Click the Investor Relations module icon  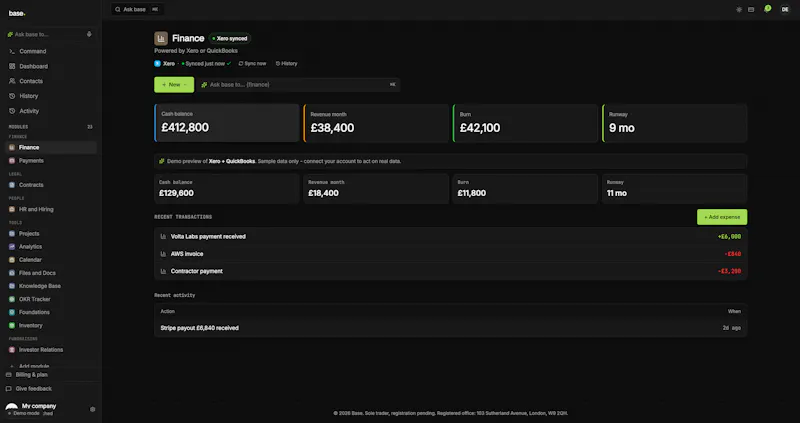[12, 350]
